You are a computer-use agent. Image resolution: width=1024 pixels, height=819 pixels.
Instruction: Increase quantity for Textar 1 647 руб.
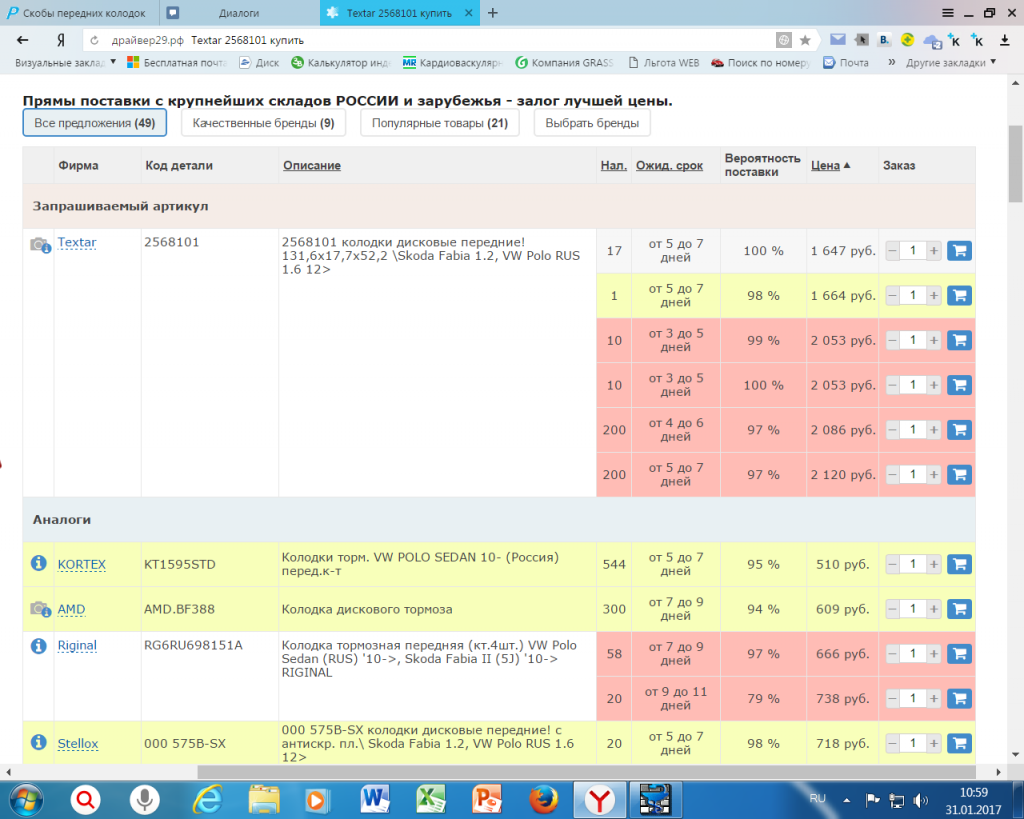(x=934, y=251)
